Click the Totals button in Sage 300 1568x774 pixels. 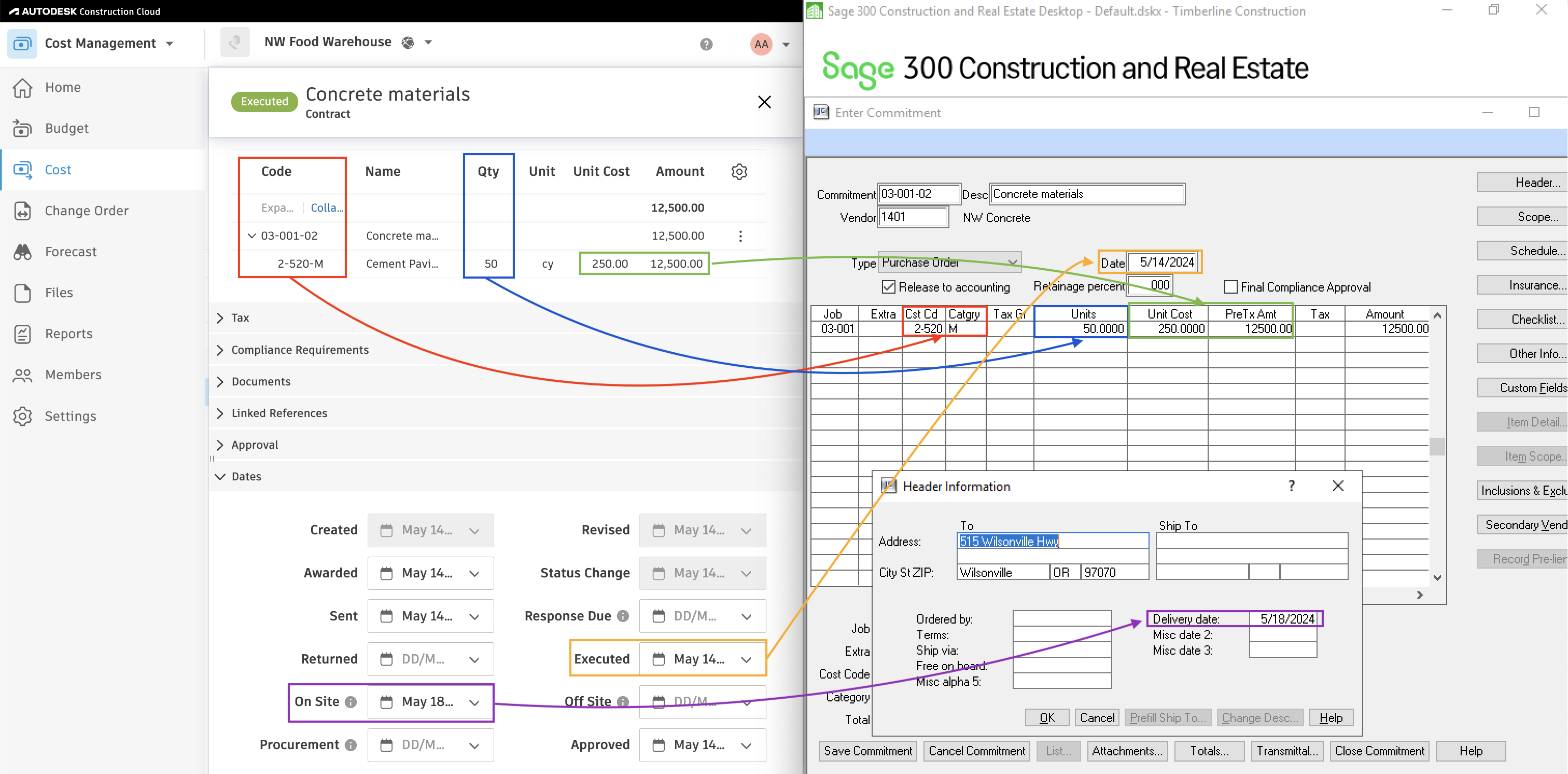point(1206,751)
